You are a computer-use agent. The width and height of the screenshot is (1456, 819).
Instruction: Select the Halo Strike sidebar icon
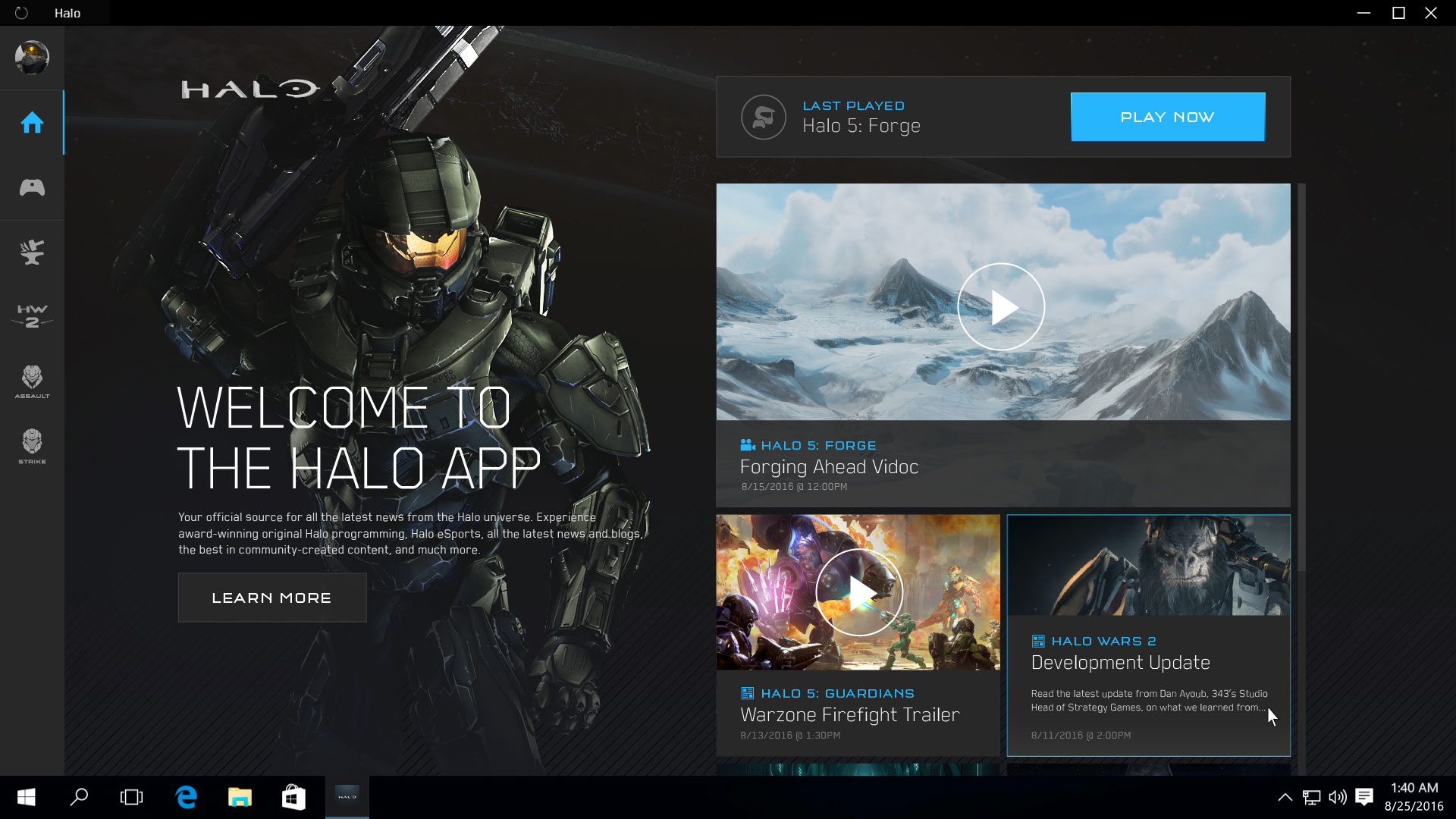tap(31, 447)
